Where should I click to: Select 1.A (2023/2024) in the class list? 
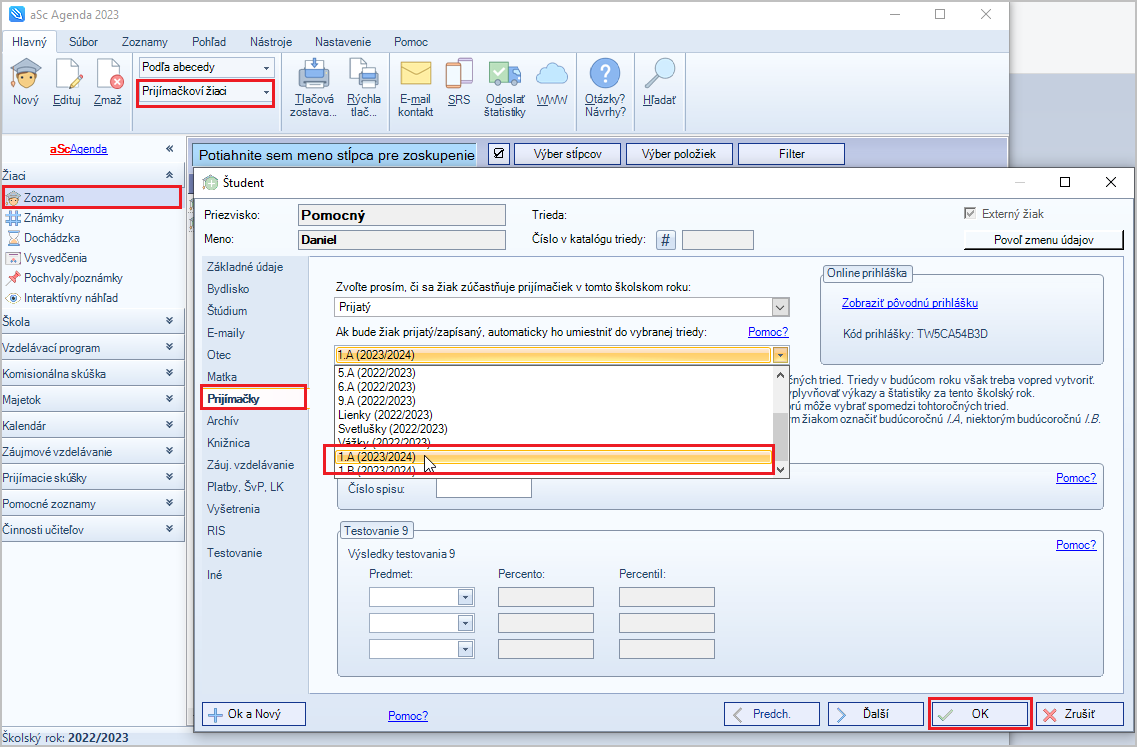pyautogui.click(x=553, y=457)
